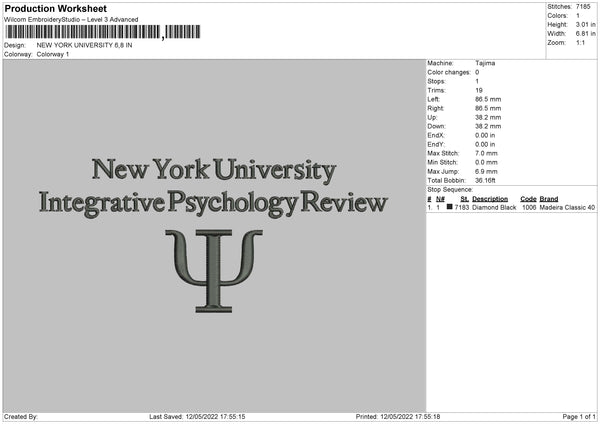
Task: Click the Max Jump 6.9 mm value
Action: [x=486, y=171]
